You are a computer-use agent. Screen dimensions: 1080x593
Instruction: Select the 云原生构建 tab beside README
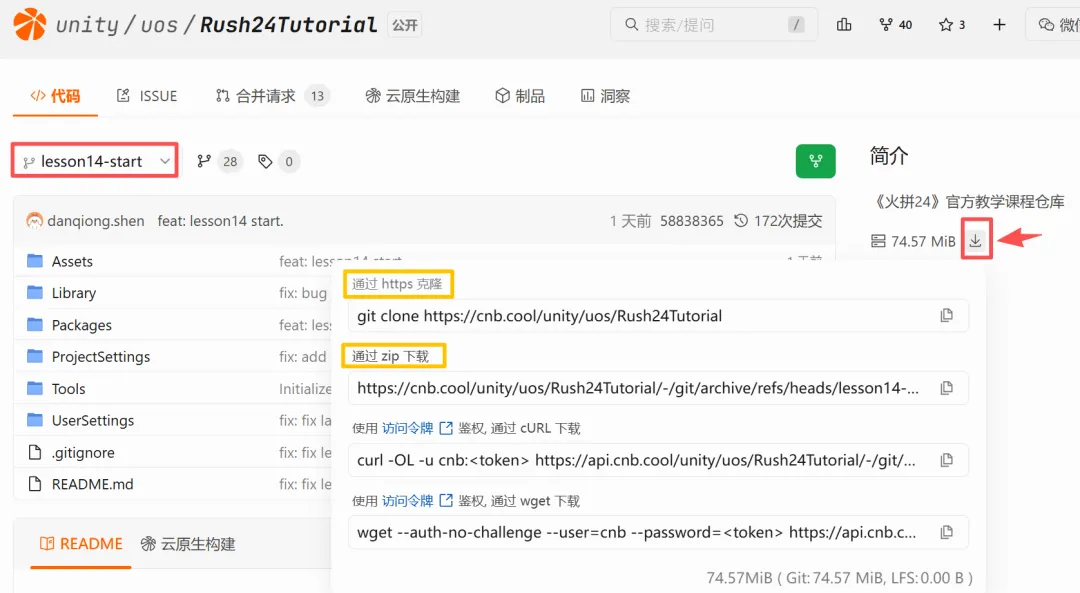click(188, 543)
